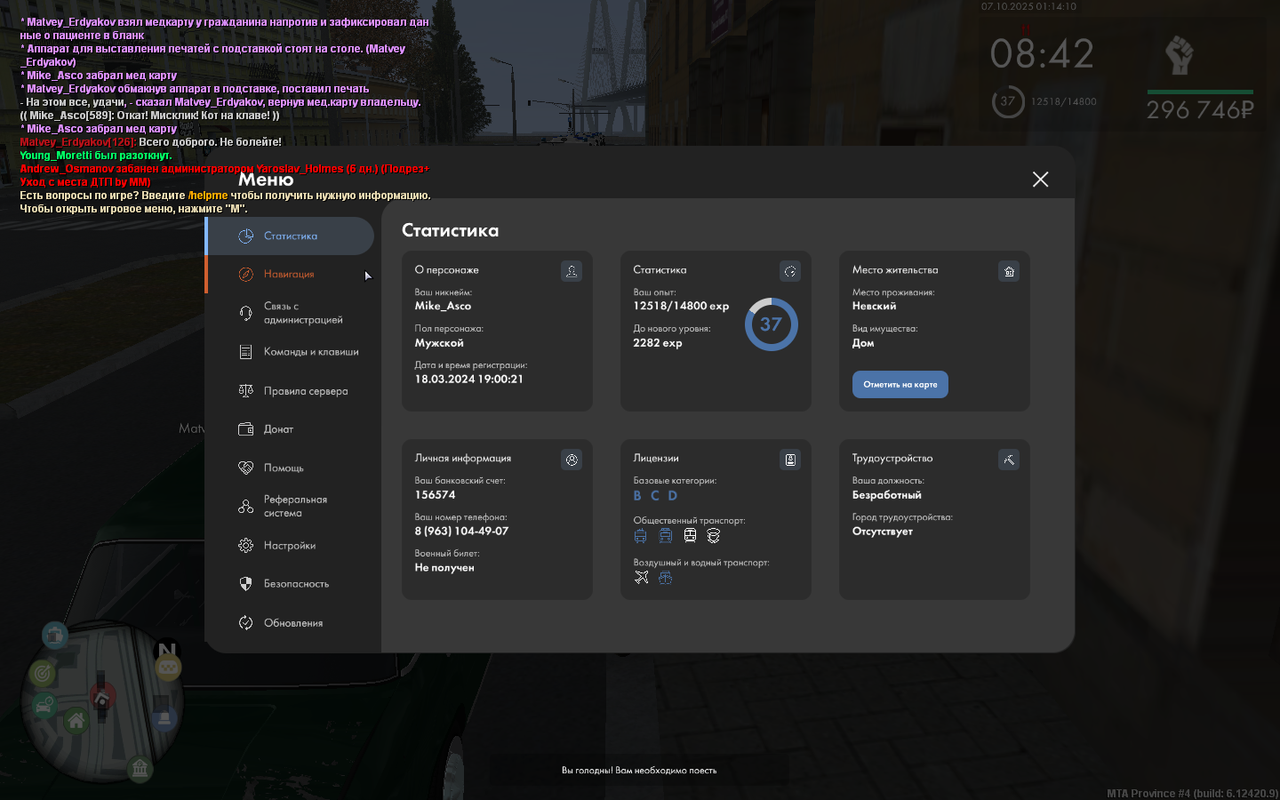Click military ID status Не получен
1280x800 pixels.
(x=445, y=568)
